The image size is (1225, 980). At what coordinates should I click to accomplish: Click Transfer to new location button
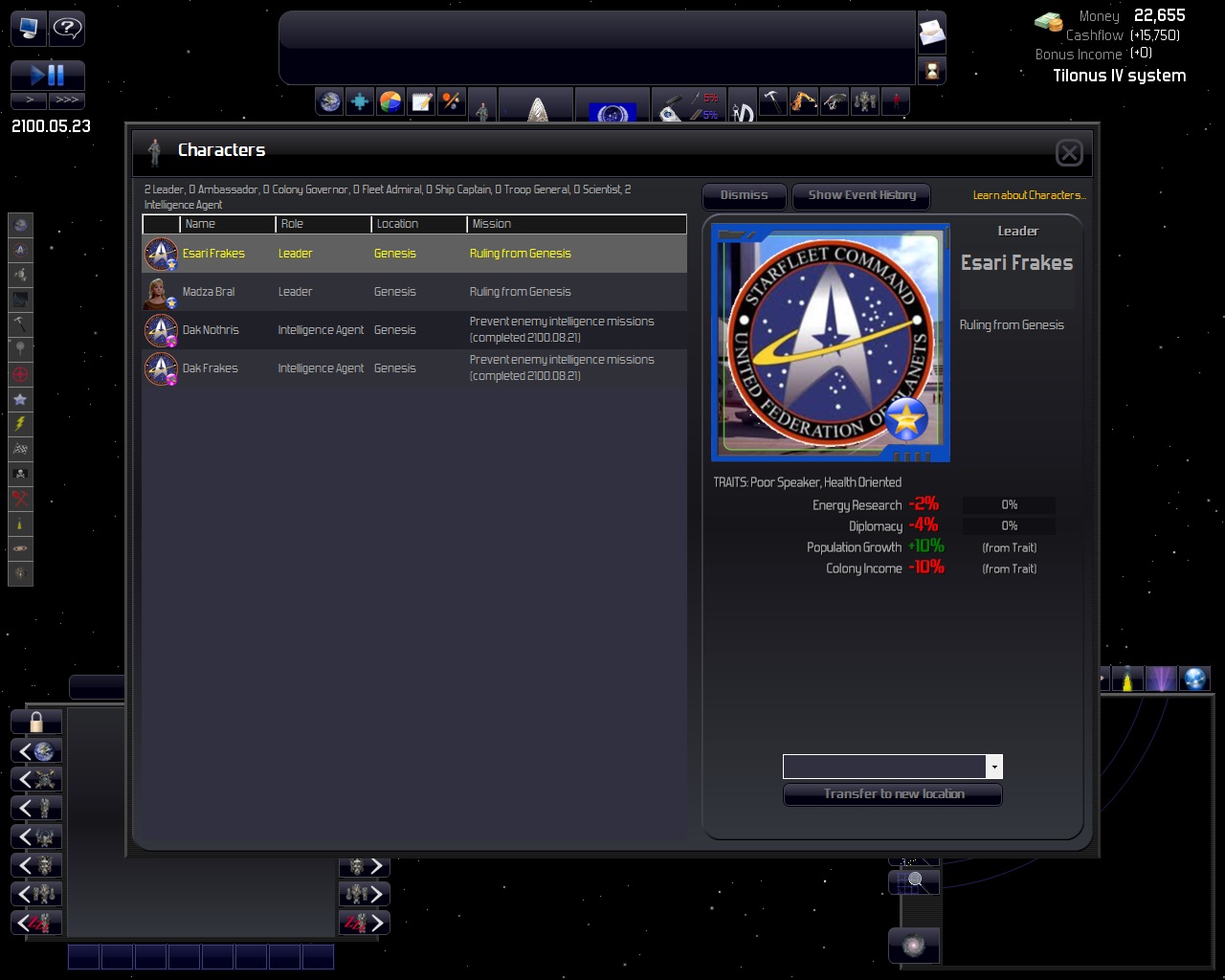pyautogui.click(x=893, y=794)
